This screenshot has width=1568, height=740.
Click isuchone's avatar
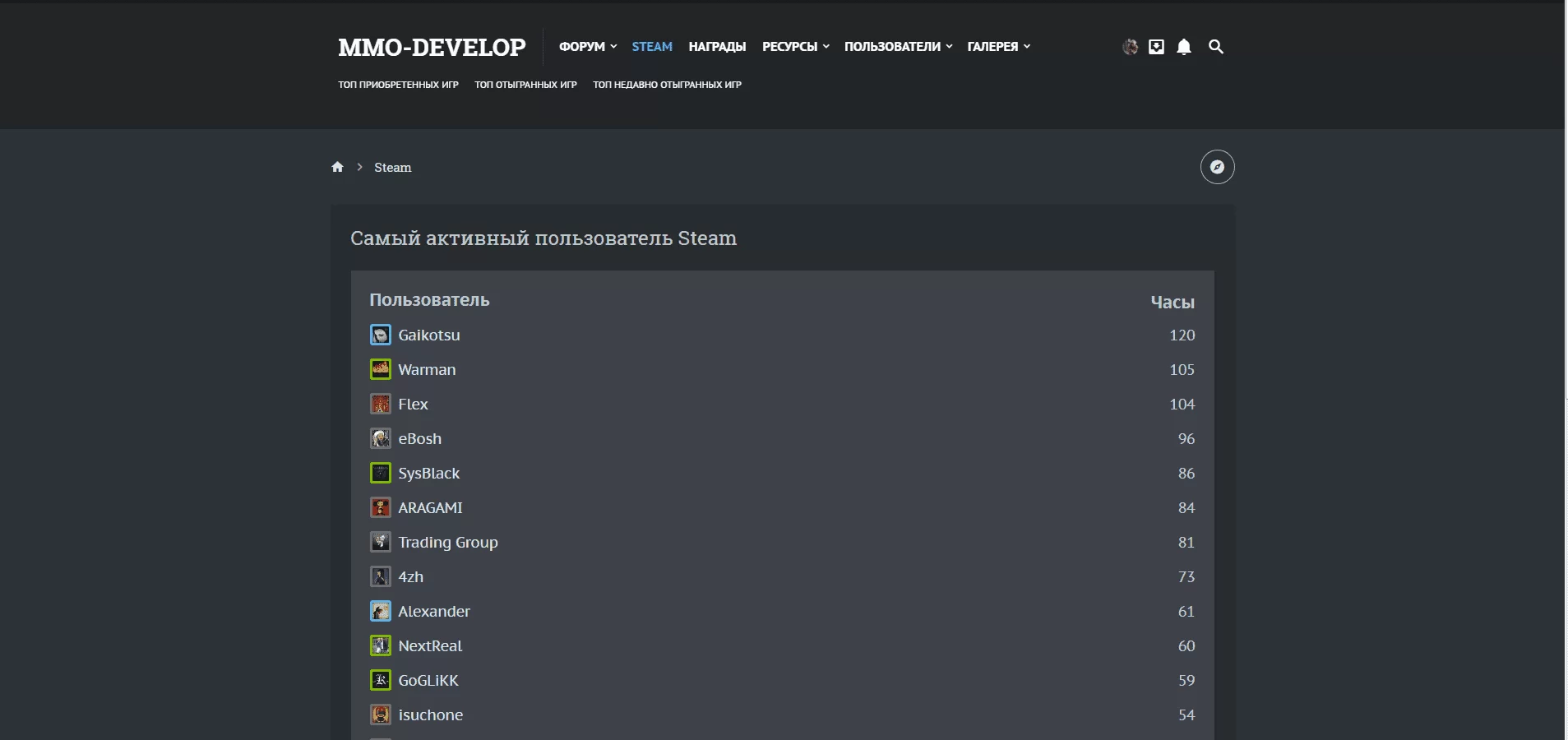coord(381,715)
